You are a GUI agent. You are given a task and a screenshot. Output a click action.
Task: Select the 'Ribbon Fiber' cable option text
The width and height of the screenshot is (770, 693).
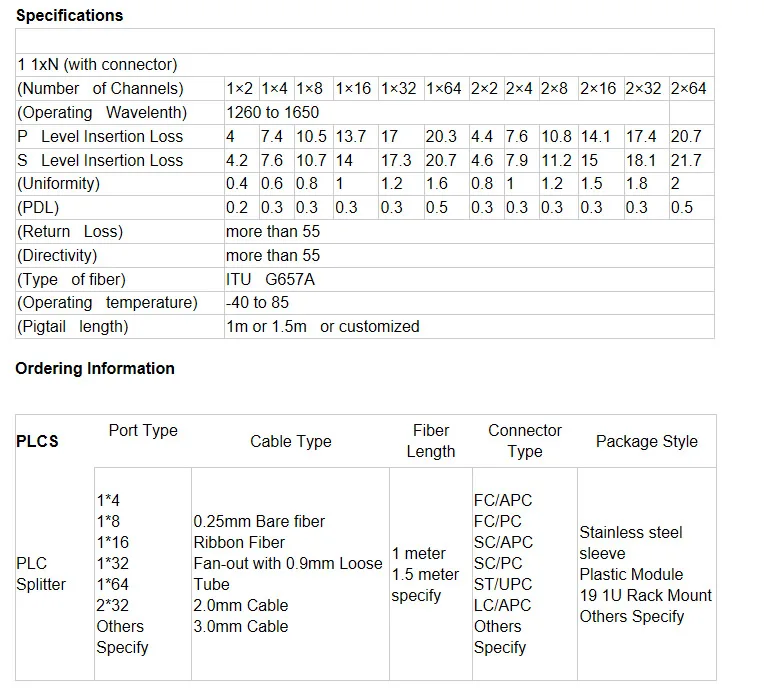pos(239,543)
